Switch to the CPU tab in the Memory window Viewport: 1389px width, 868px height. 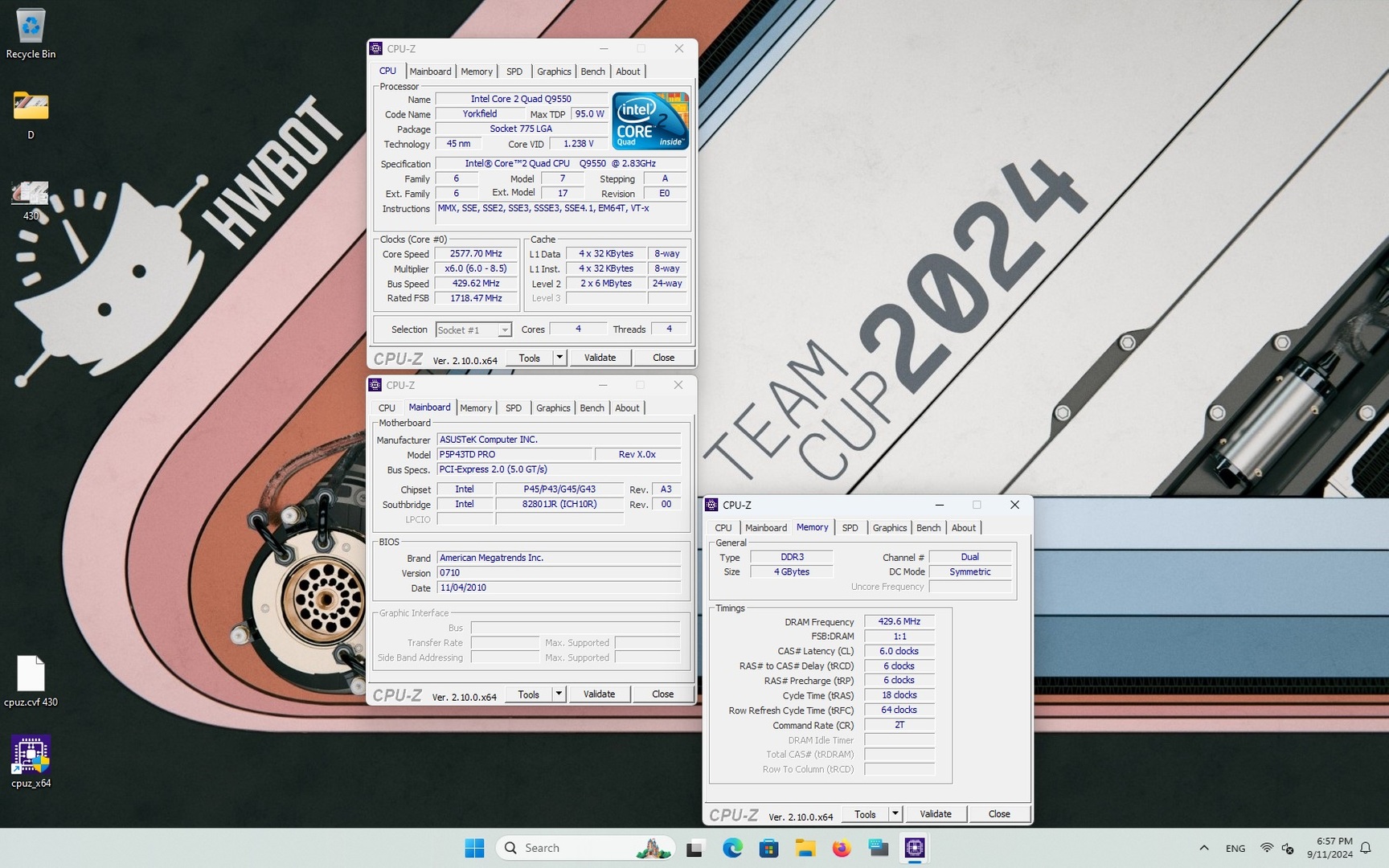coord(723,528)
